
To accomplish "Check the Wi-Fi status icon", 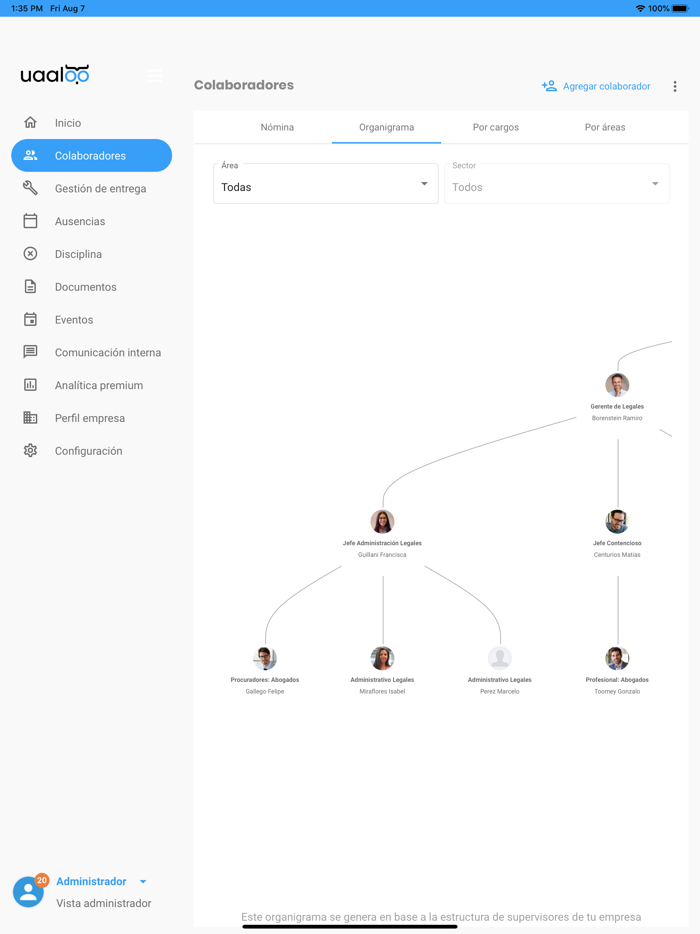I will pos(640,8).
